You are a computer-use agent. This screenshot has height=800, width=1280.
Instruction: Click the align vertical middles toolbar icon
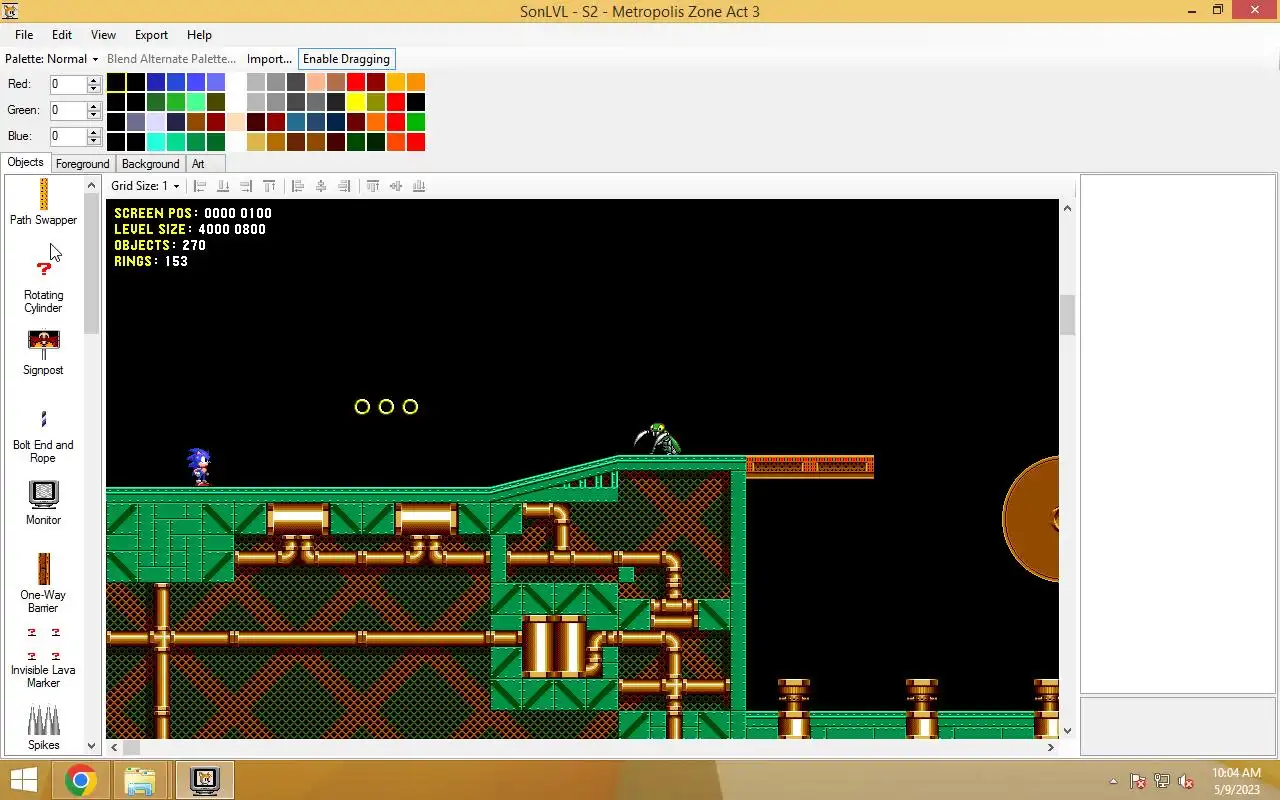(396, 186)
